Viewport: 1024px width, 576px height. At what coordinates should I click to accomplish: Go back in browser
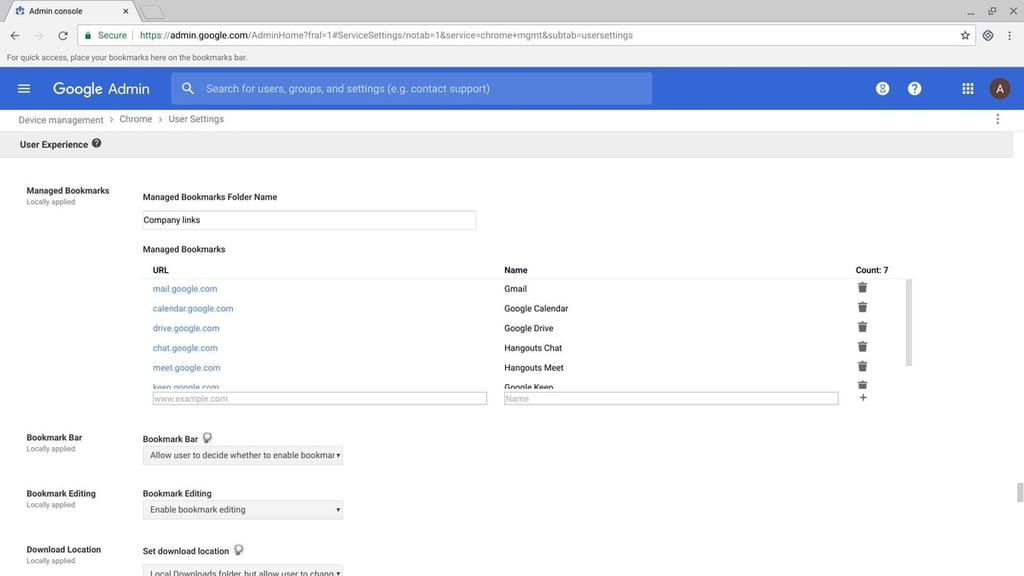pos(15,35)
